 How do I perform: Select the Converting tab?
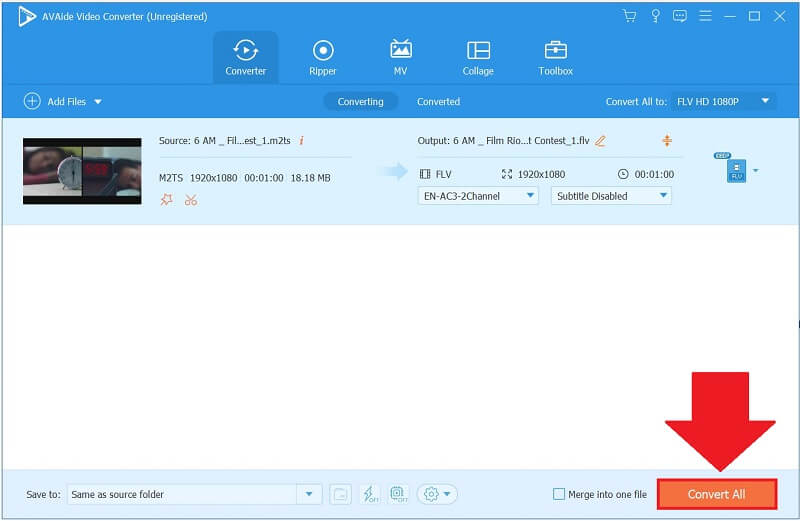pyautogui.click(x=360, y=101)
